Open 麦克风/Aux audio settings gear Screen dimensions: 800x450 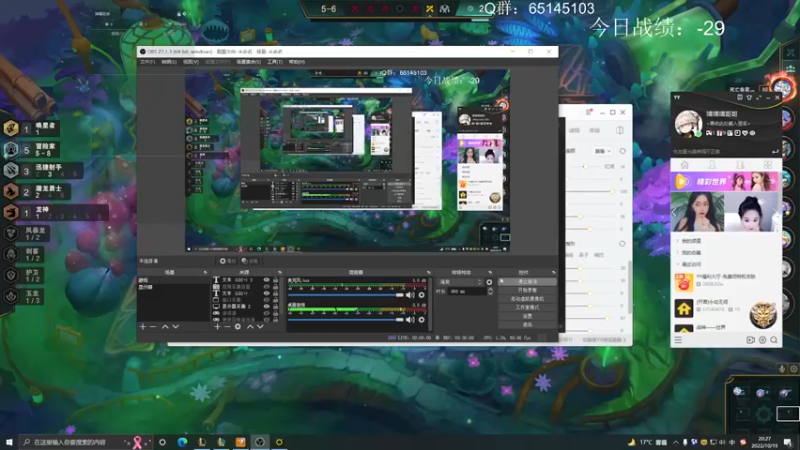point(421,295)
